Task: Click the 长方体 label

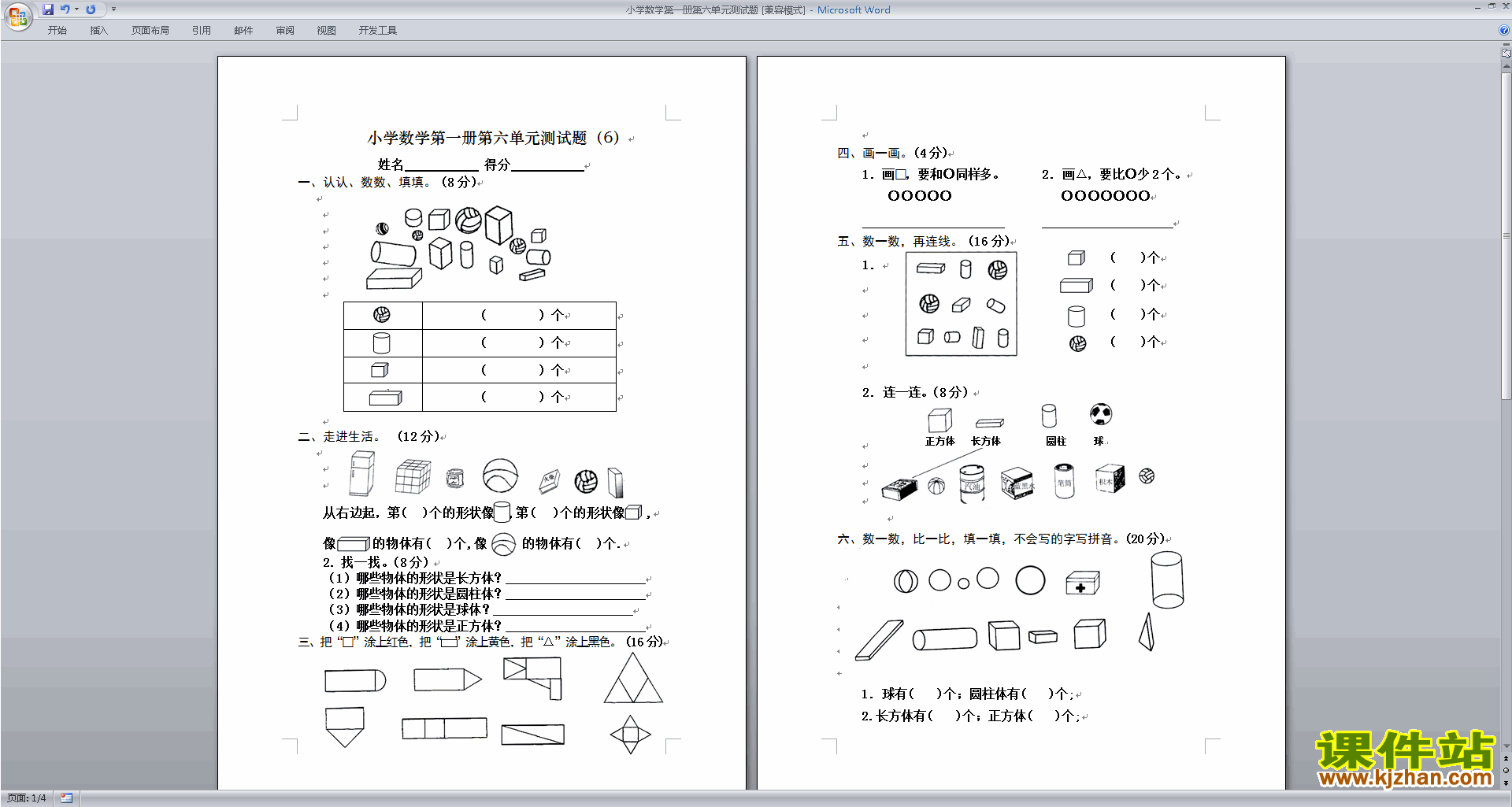Action: pos(986,442)
